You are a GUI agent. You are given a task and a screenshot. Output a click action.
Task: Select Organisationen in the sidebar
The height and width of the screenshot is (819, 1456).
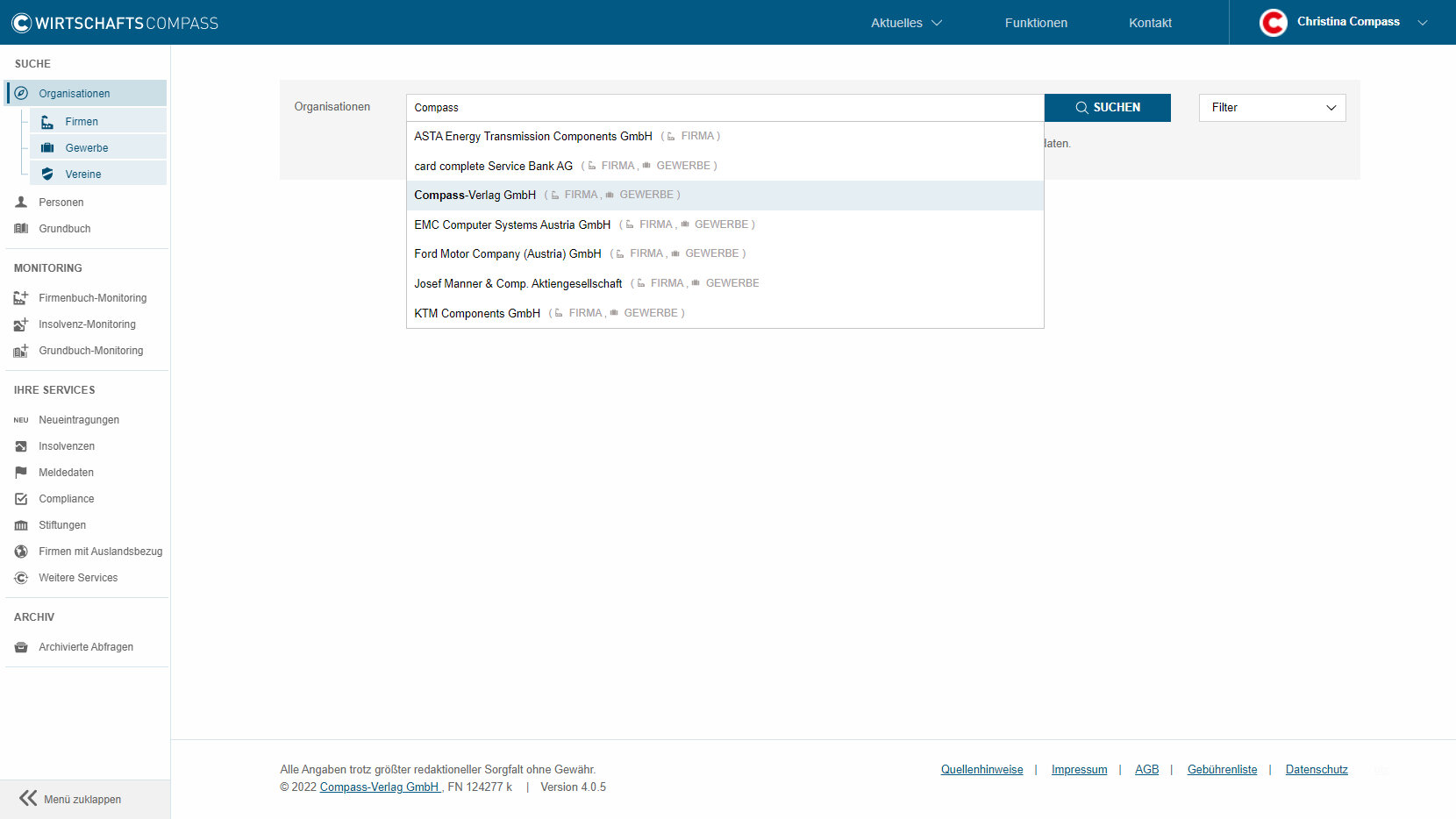86,93
